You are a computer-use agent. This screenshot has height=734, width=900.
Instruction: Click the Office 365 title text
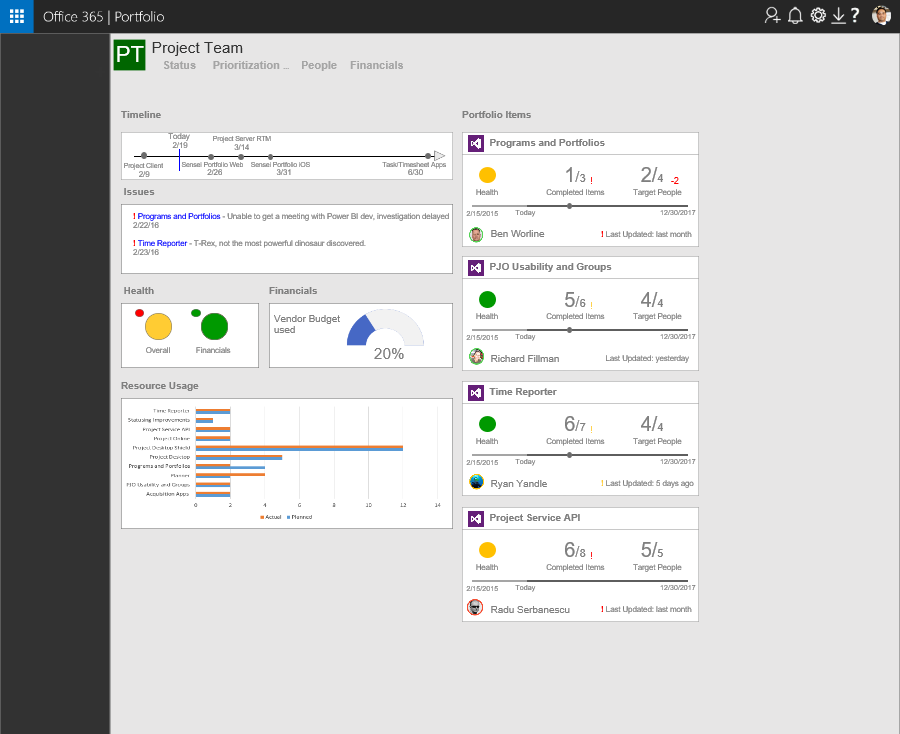point(73,17)
